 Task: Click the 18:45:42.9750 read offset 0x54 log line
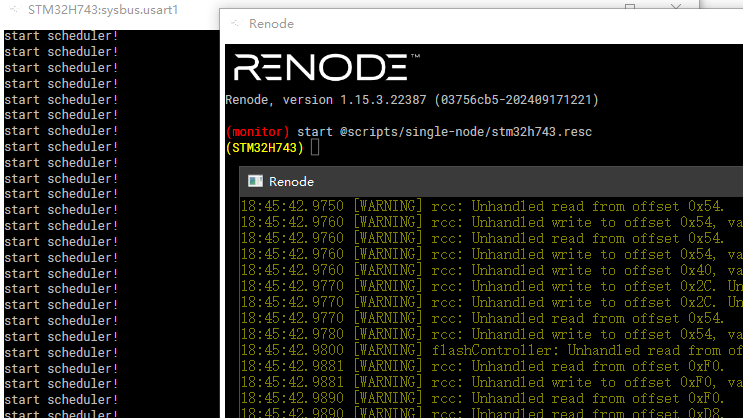(x=482, y=206)
